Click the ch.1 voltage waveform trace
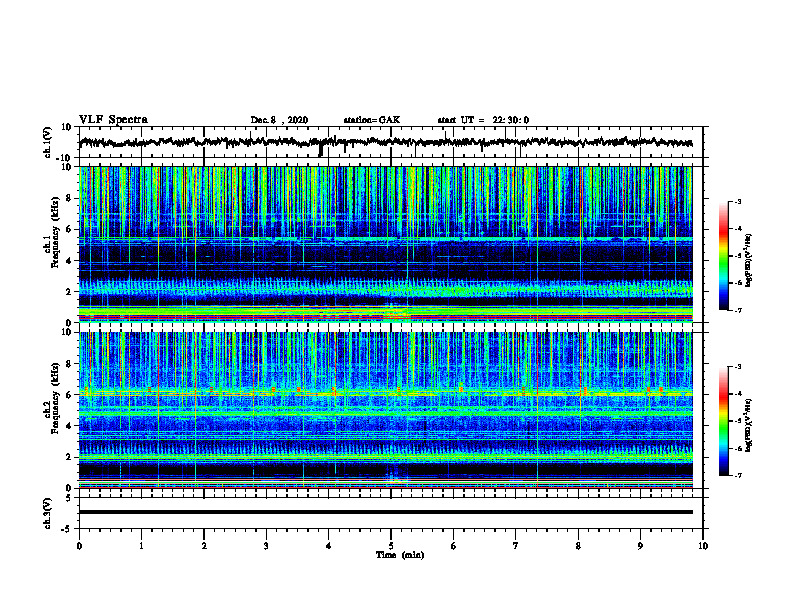This screenshot has height=612, width=792. 386,142
